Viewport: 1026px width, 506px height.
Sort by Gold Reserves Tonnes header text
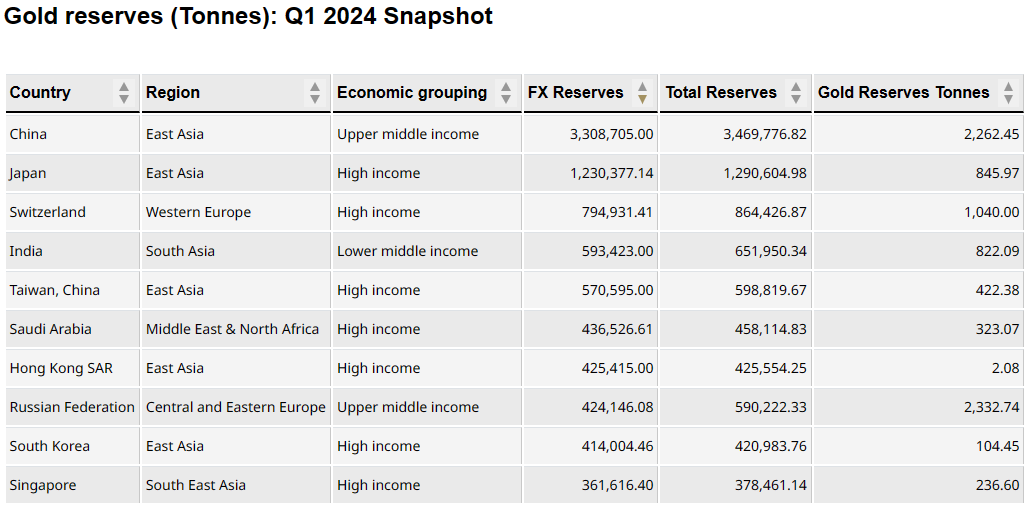[x=903, y=93]
